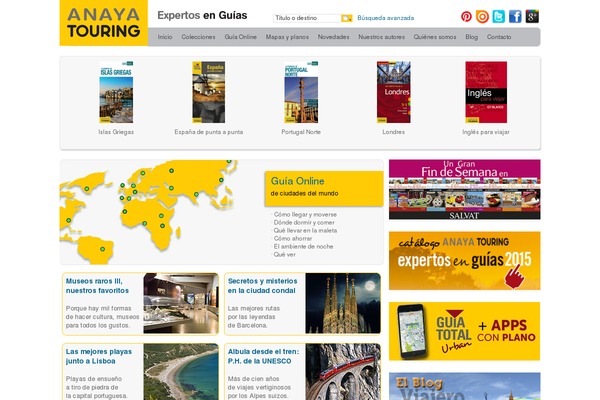Screen dimensions: 600x400
Task: Open the orange circular social icon
Action: 482,16
